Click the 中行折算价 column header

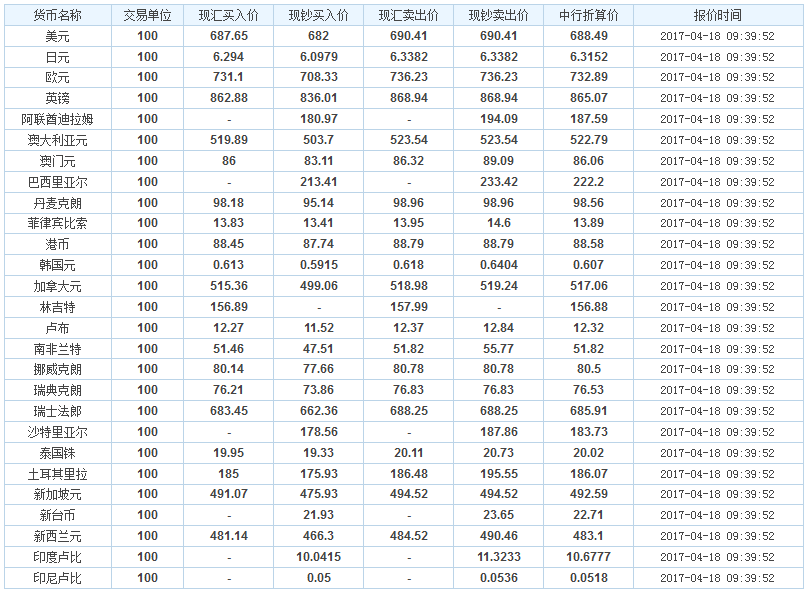(589, 15)
